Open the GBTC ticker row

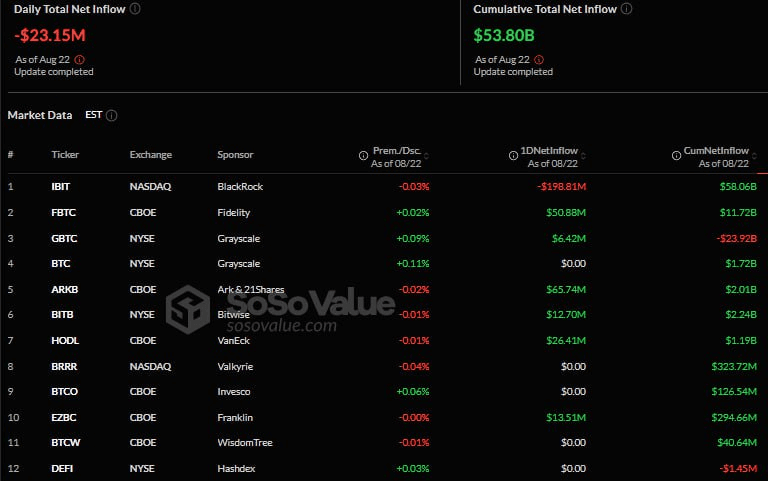point(382,239)
